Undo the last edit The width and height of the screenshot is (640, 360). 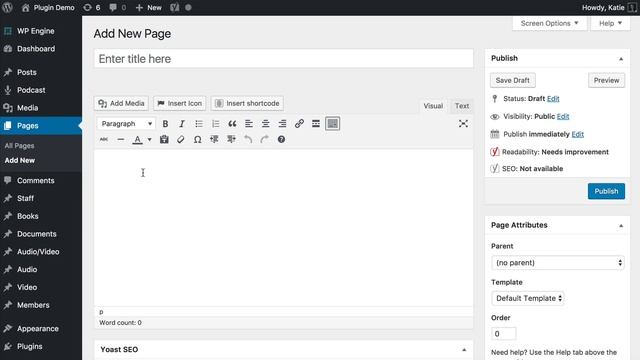click(248, 140)
